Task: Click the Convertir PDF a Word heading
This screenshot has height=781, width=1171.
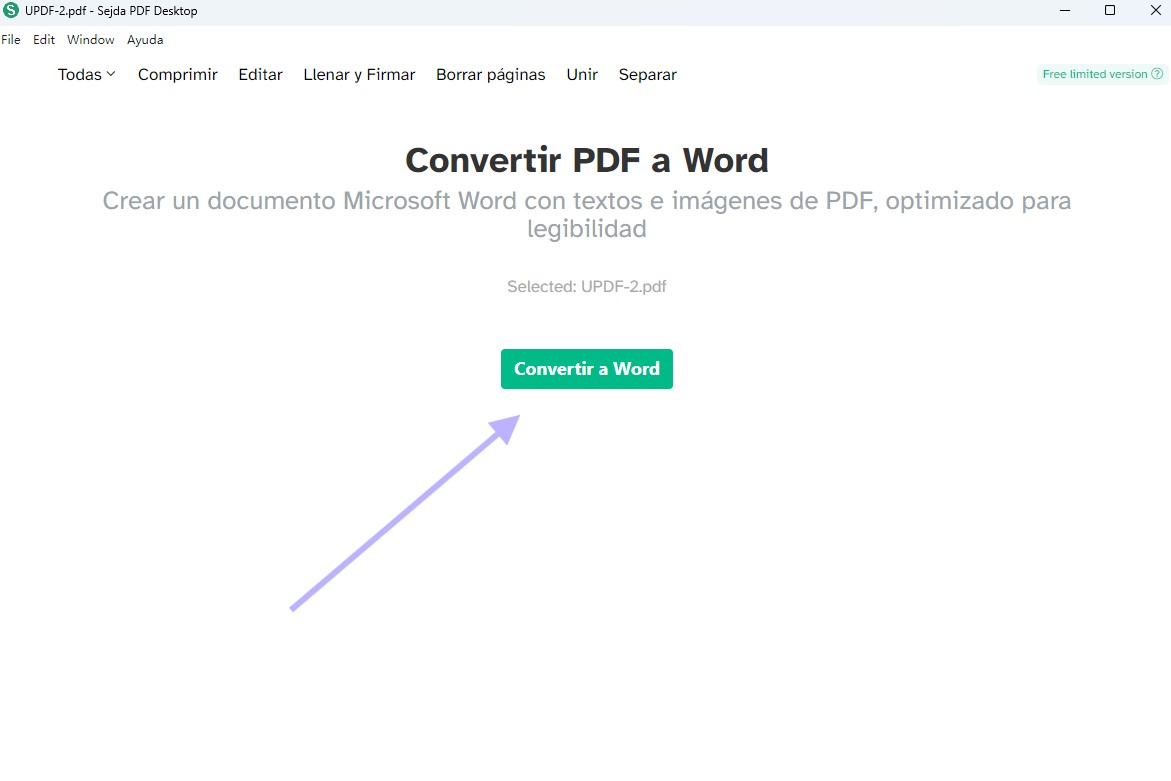Action: click(586, 160)
